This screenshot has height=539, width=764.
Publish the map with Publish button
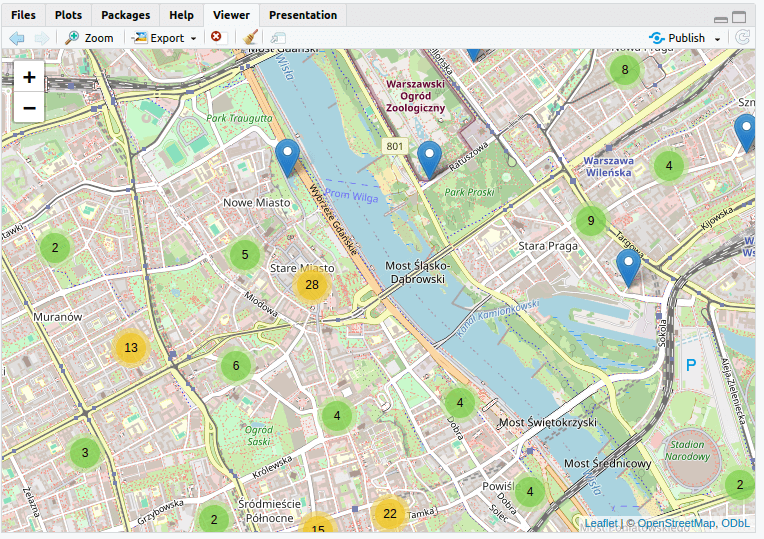(x=678, y=38)
